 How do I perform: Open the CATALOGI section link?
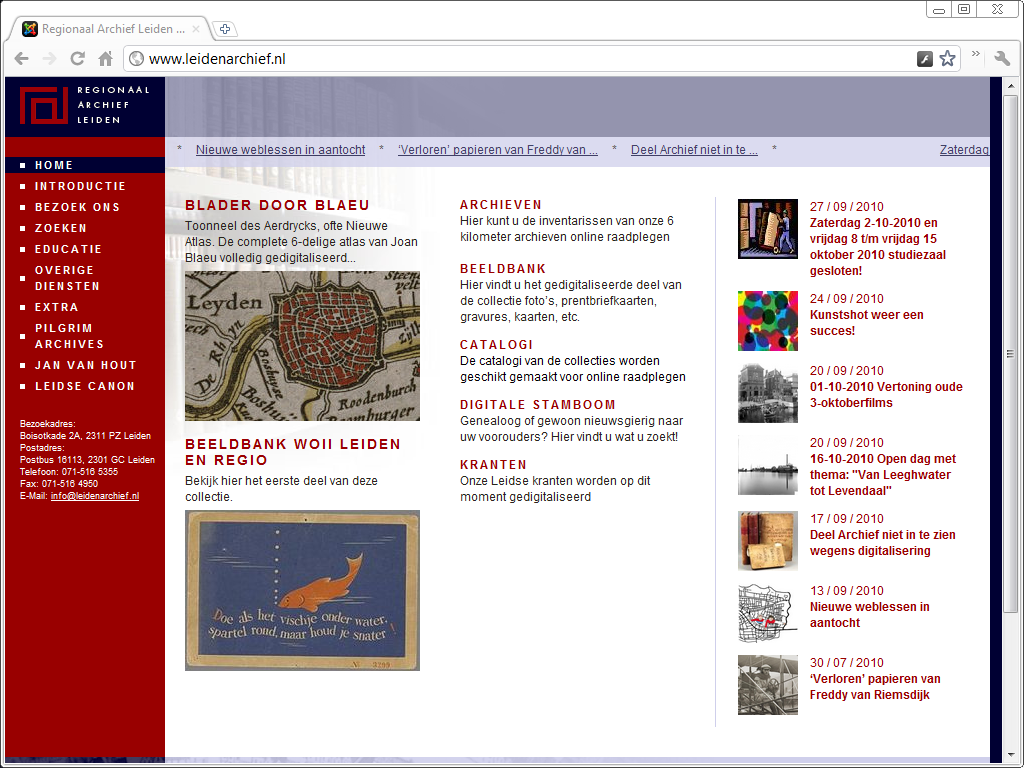tap(496, 344)
